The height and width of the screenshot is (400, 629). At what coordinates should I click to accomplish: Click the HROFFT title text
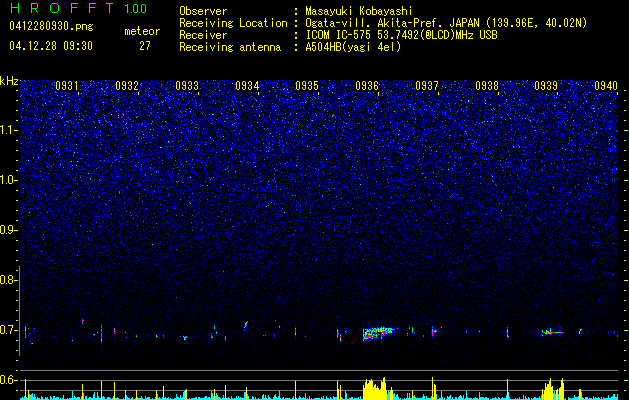(61, 8)
